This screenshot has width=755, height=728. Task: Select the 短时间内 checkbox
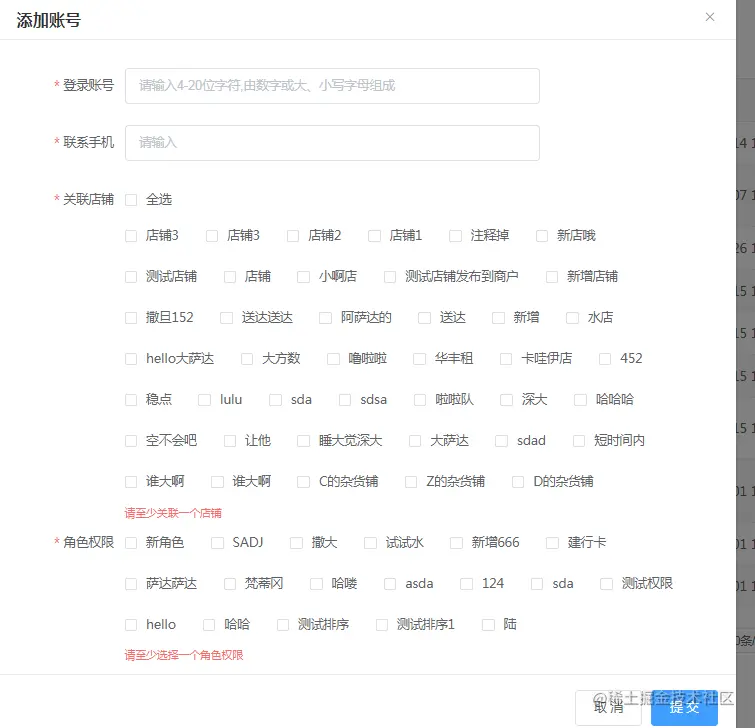click(x=579, y=441)
